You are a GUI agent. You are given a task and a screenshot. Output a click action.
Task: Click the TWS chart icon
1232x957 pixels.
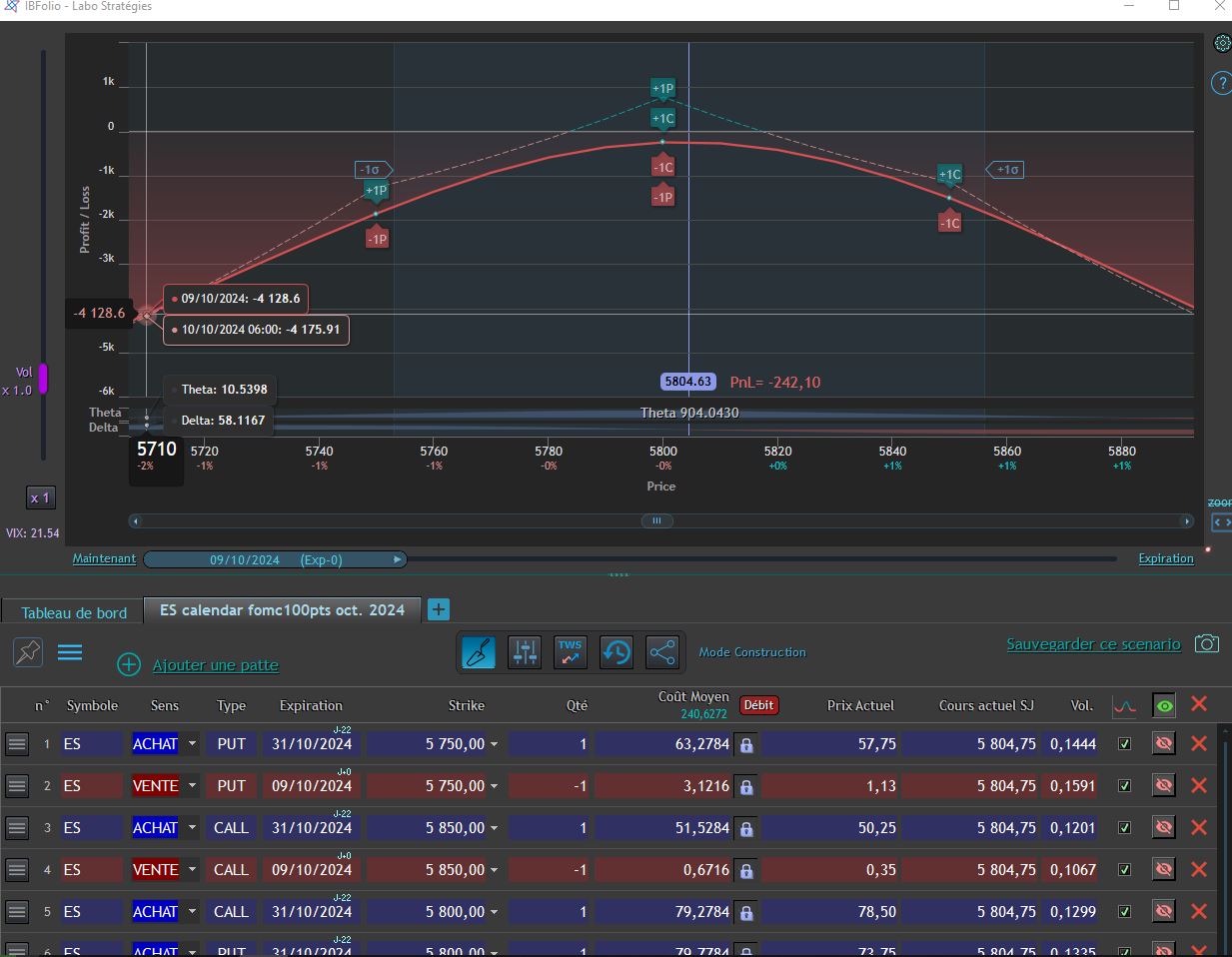(571, 652)
